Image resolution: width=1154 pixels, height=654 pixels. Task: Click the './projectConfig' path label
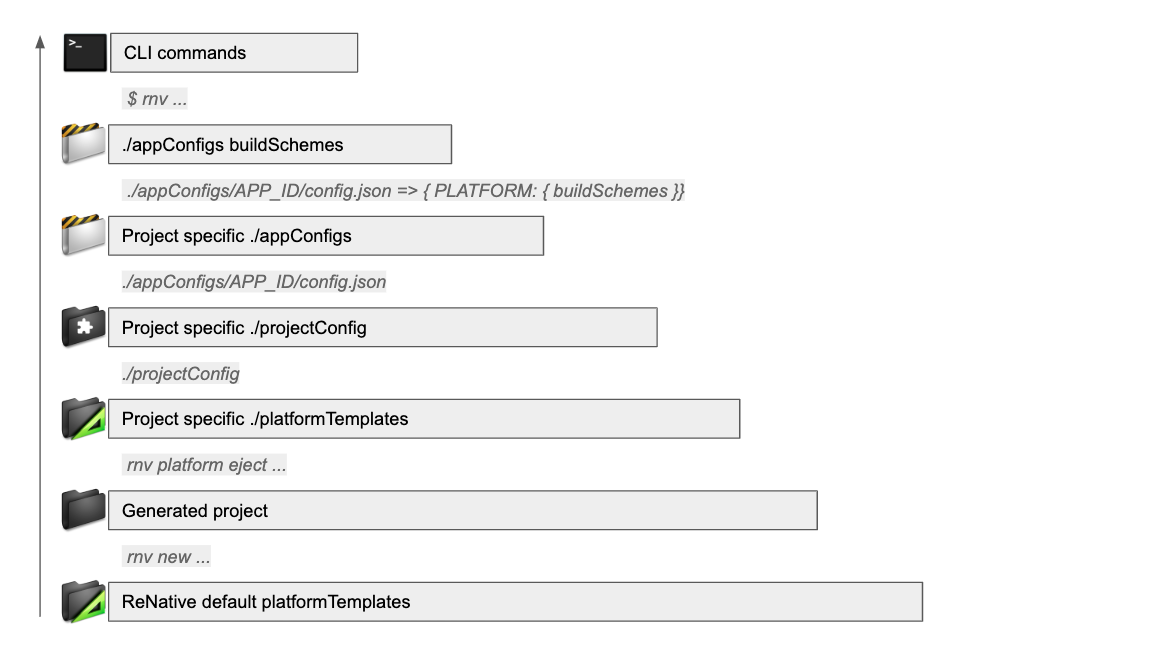pos(180,374)
